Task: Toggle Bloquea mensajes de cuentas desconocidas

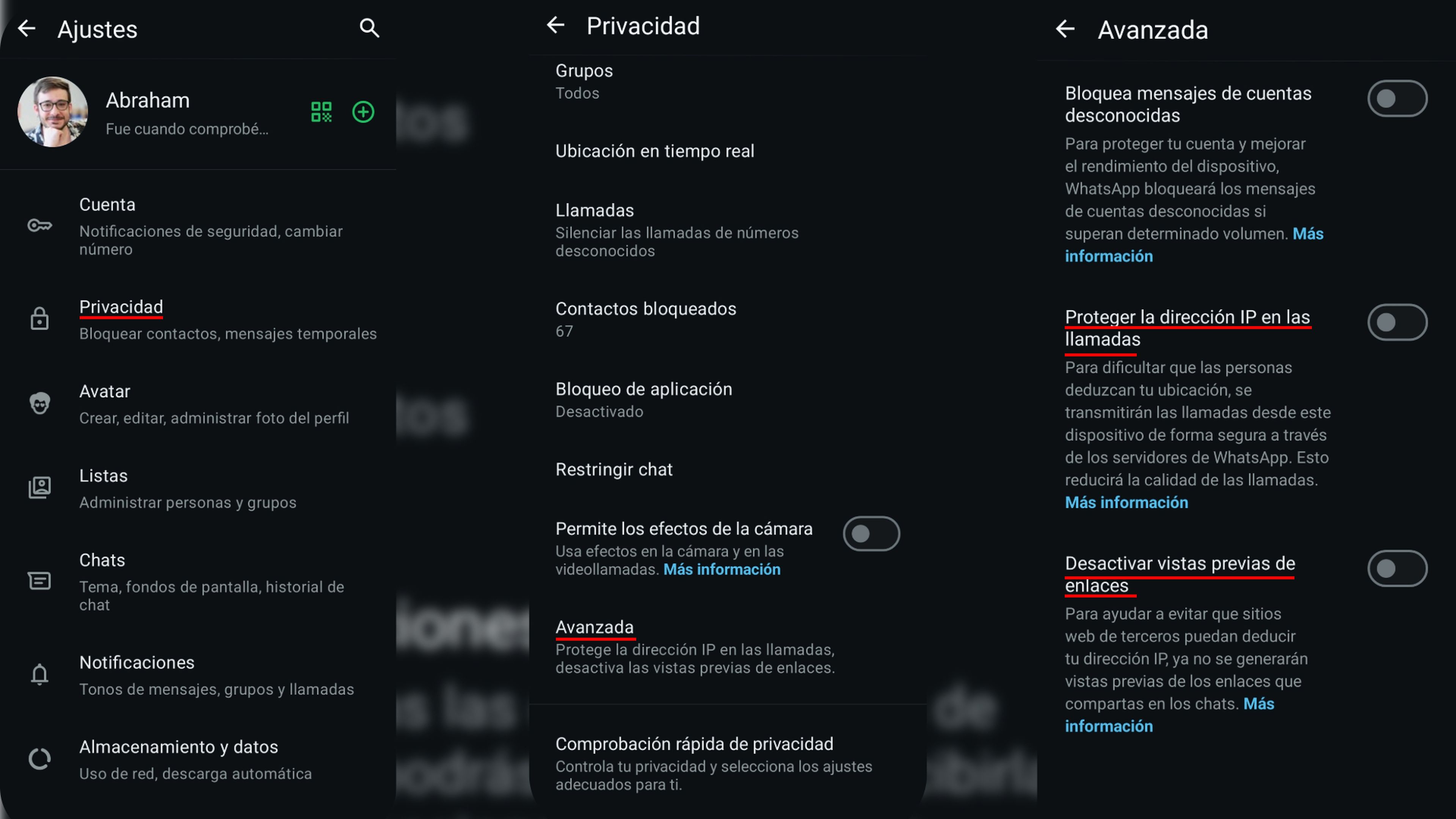Action: [1397, 99]
